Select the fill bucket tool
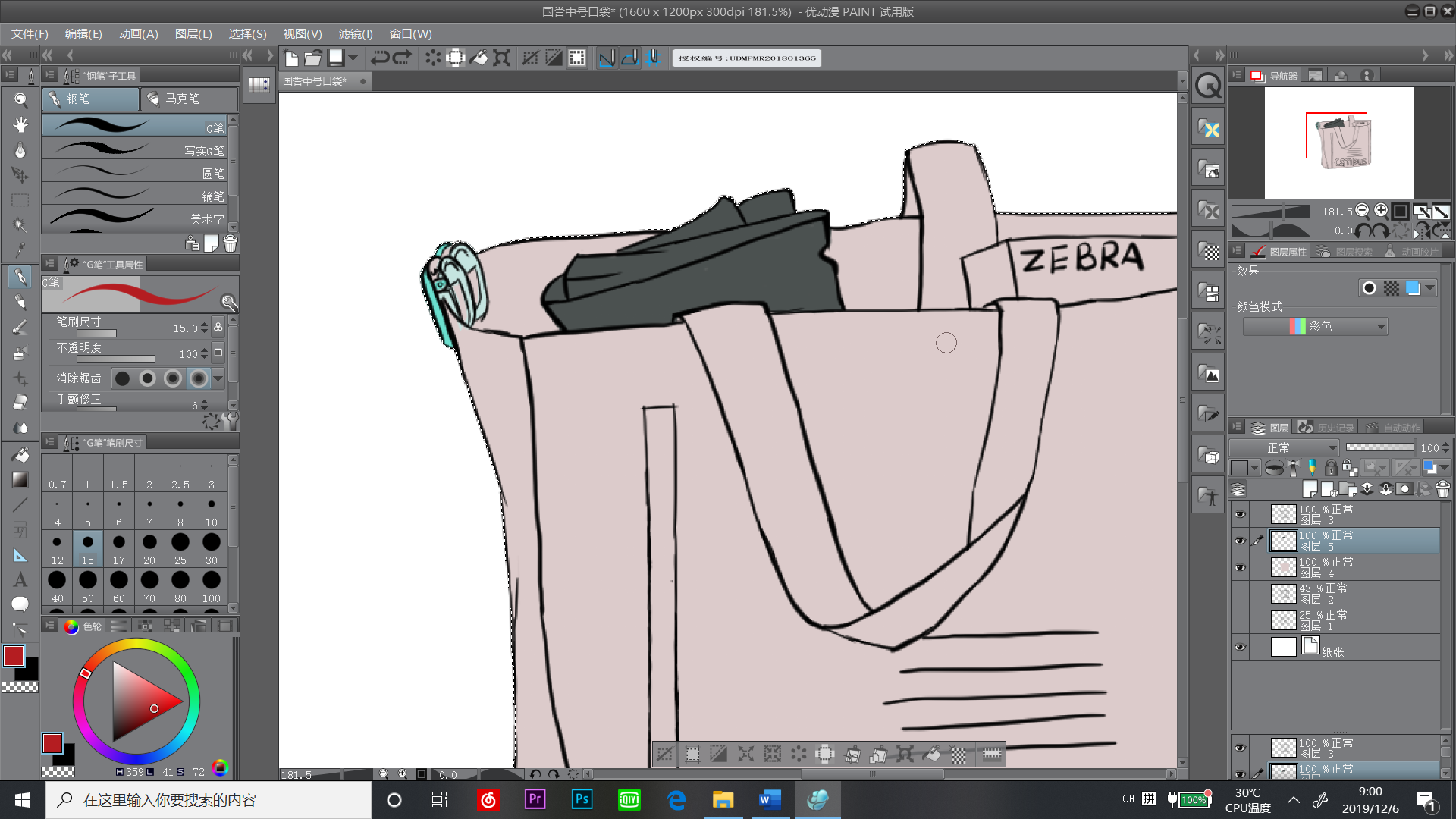The image size is (1456, 819). (x=20, y=454)
